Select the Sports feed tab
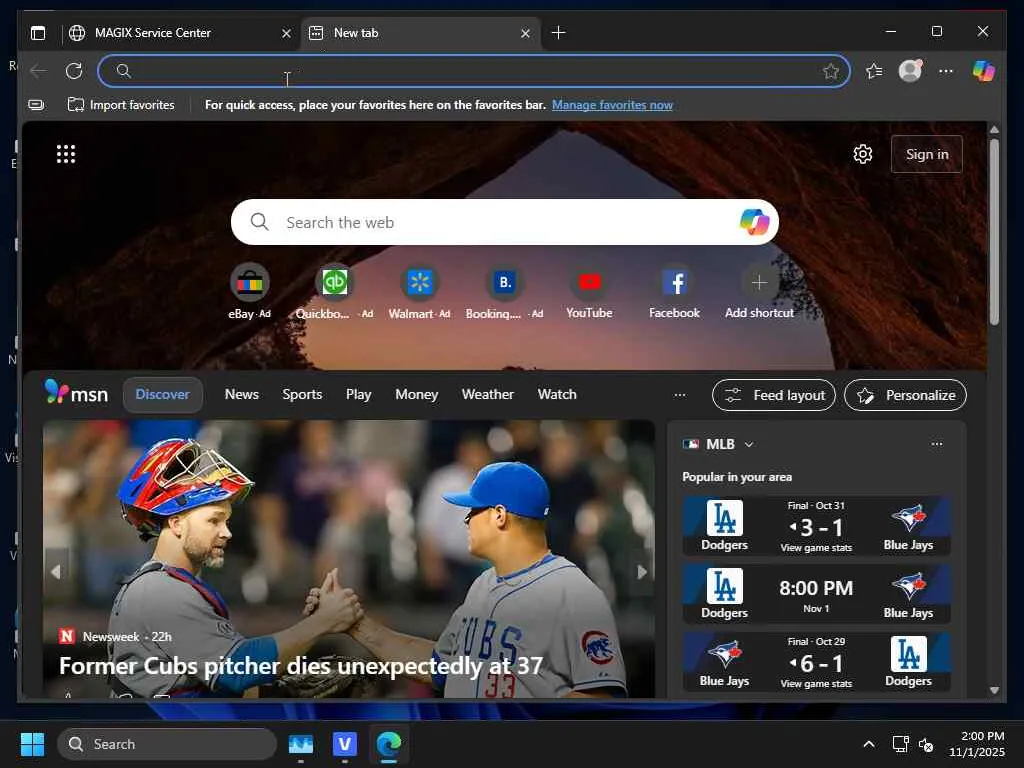This screenshot has width=1024, height=768. 302,394
